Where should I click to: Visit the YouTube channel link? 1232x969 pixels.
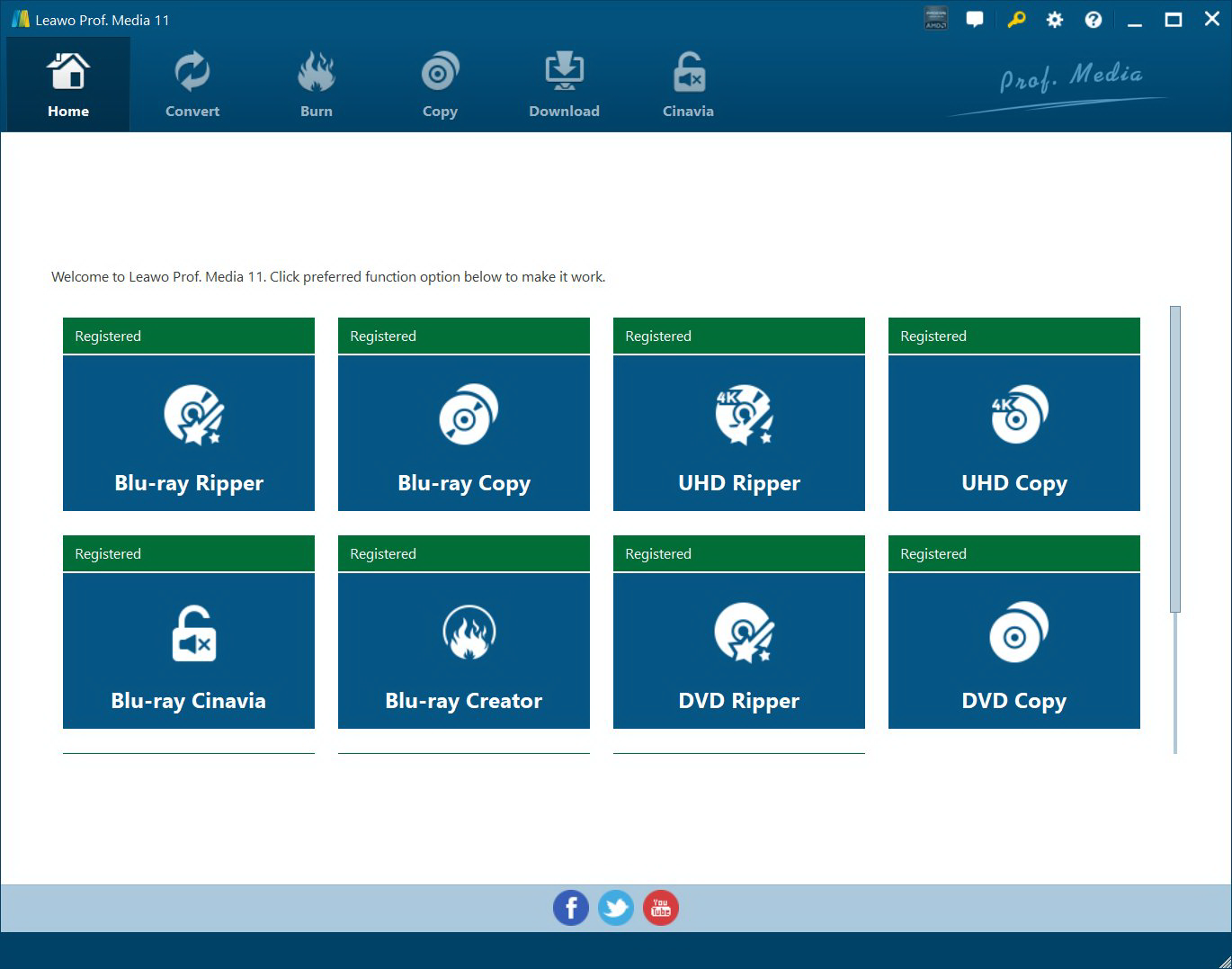click(661, 908)
